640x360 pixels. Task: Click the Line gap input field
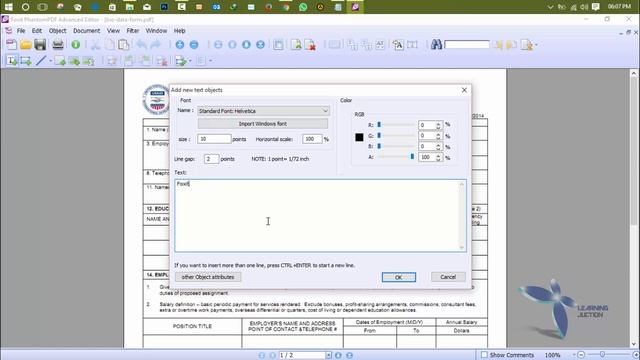tap(211, 159)
